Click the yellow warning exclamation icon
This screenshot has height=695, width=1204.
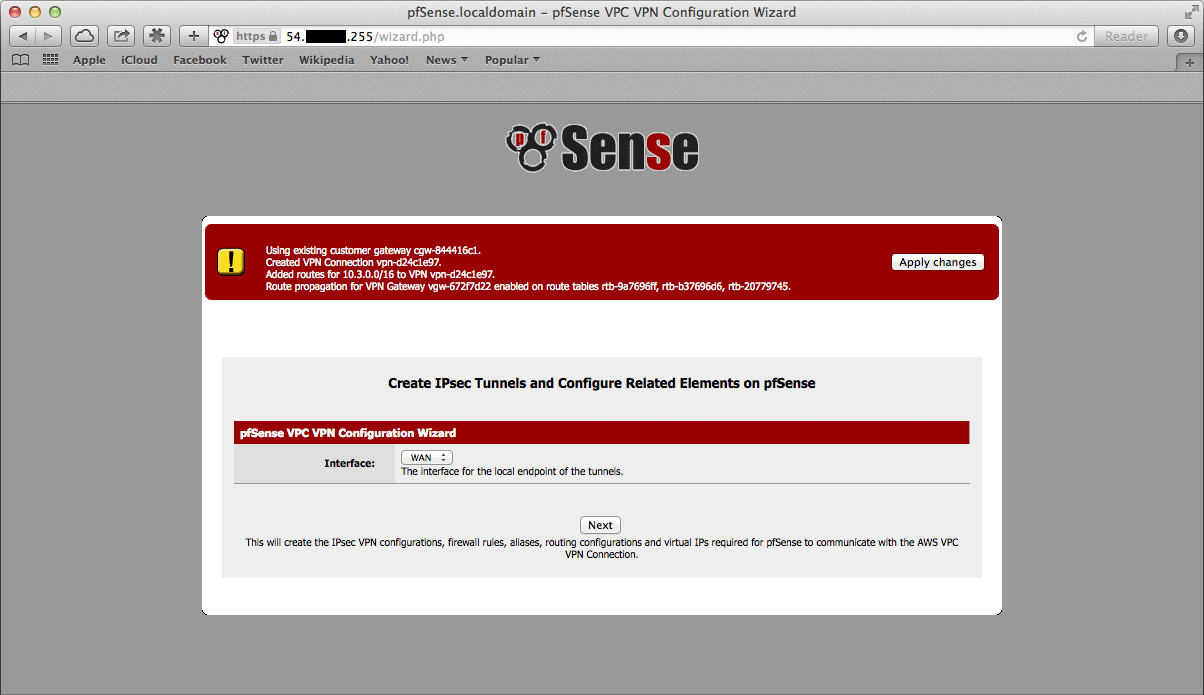pos(231,262)
